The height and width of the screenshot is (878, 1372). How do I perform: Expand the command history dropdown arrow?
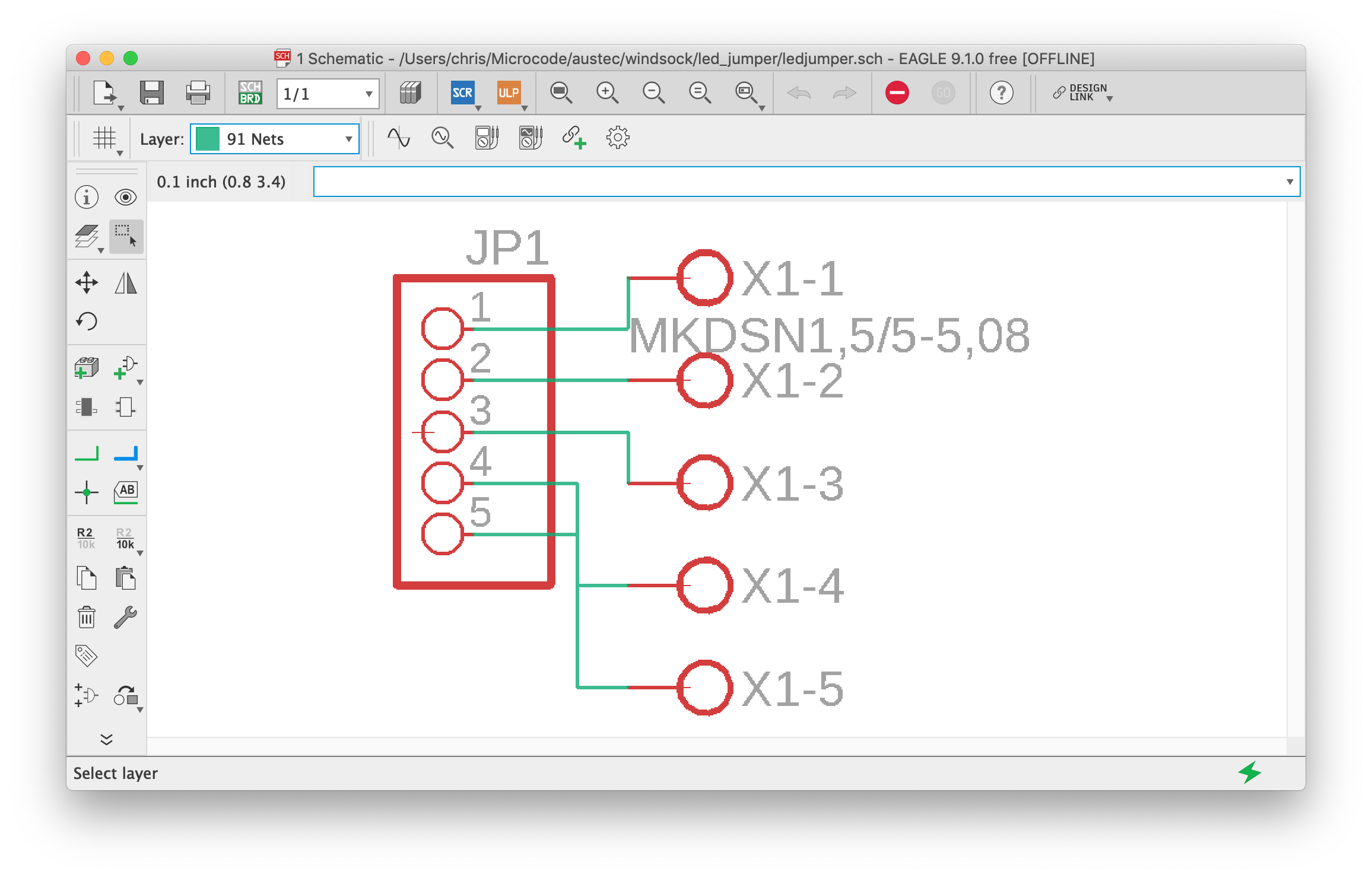1290,182
